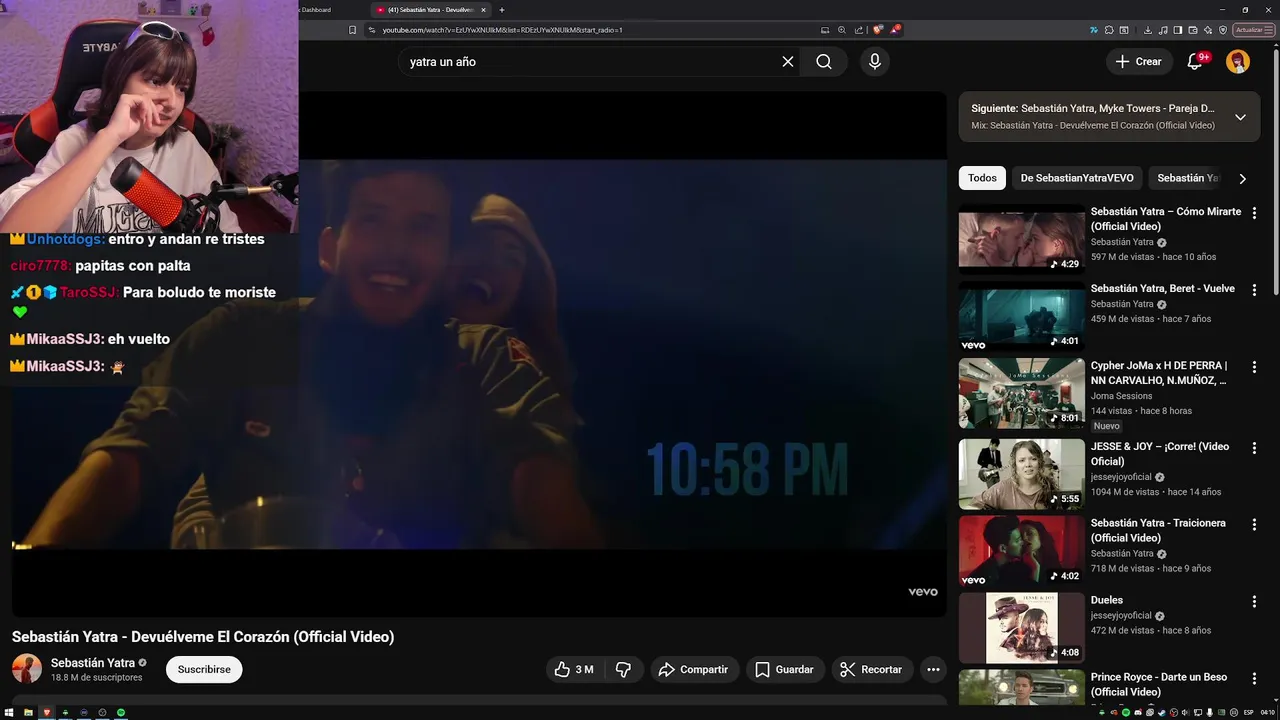Image resolution: width=1280 pixels, height=720 pixels.
Task: Close the Sebastián Yatra browser tab
Action: pos(484,10)
